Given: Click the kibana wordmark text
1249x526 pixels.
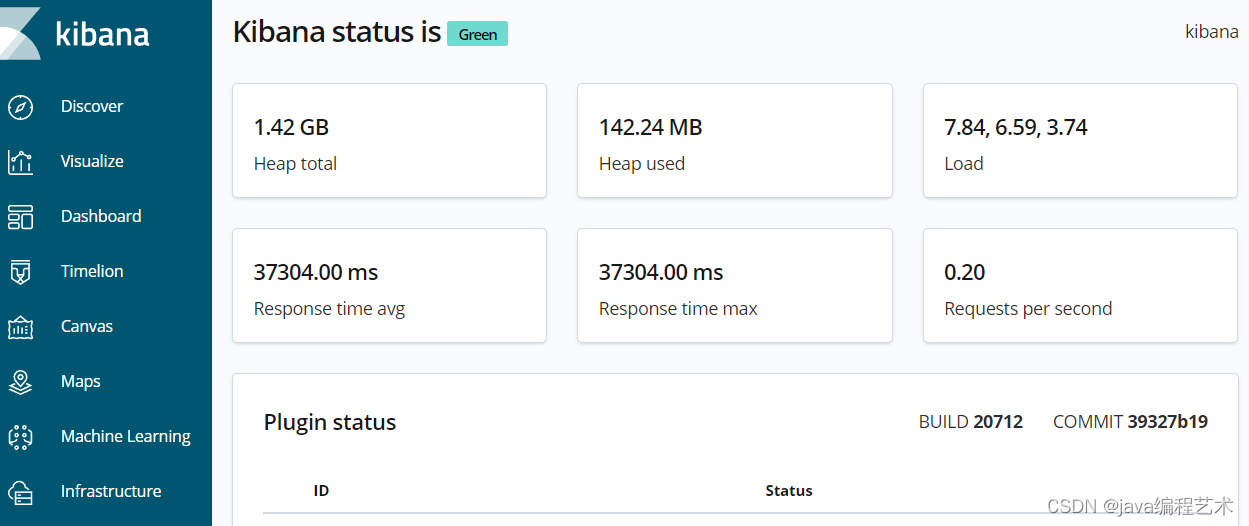Looking at the screenshot, I should (x=102, y=34).
